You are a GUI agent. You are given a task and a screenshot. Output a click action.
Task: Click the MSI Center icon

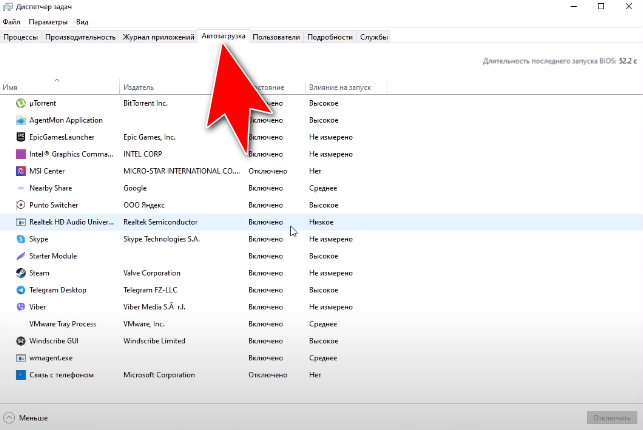pyautogui.click(x=21, y=171)
